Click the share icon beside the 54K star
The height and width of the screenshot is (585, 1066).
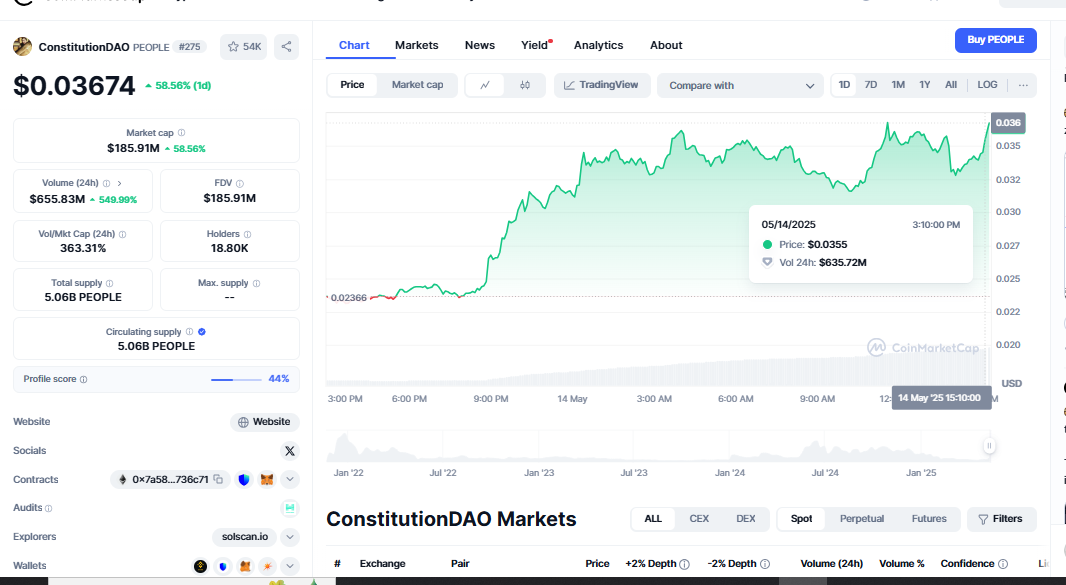tap(287, 46)
